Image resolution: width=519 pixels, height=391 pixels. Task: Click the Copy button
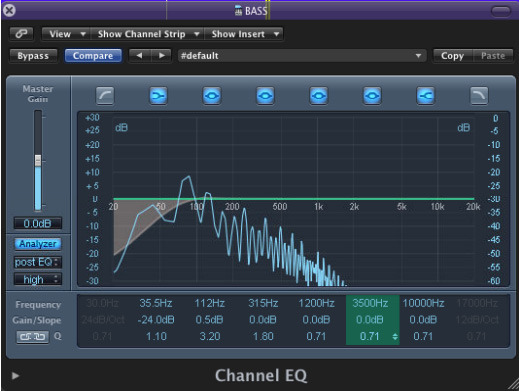tap(452, 56)
